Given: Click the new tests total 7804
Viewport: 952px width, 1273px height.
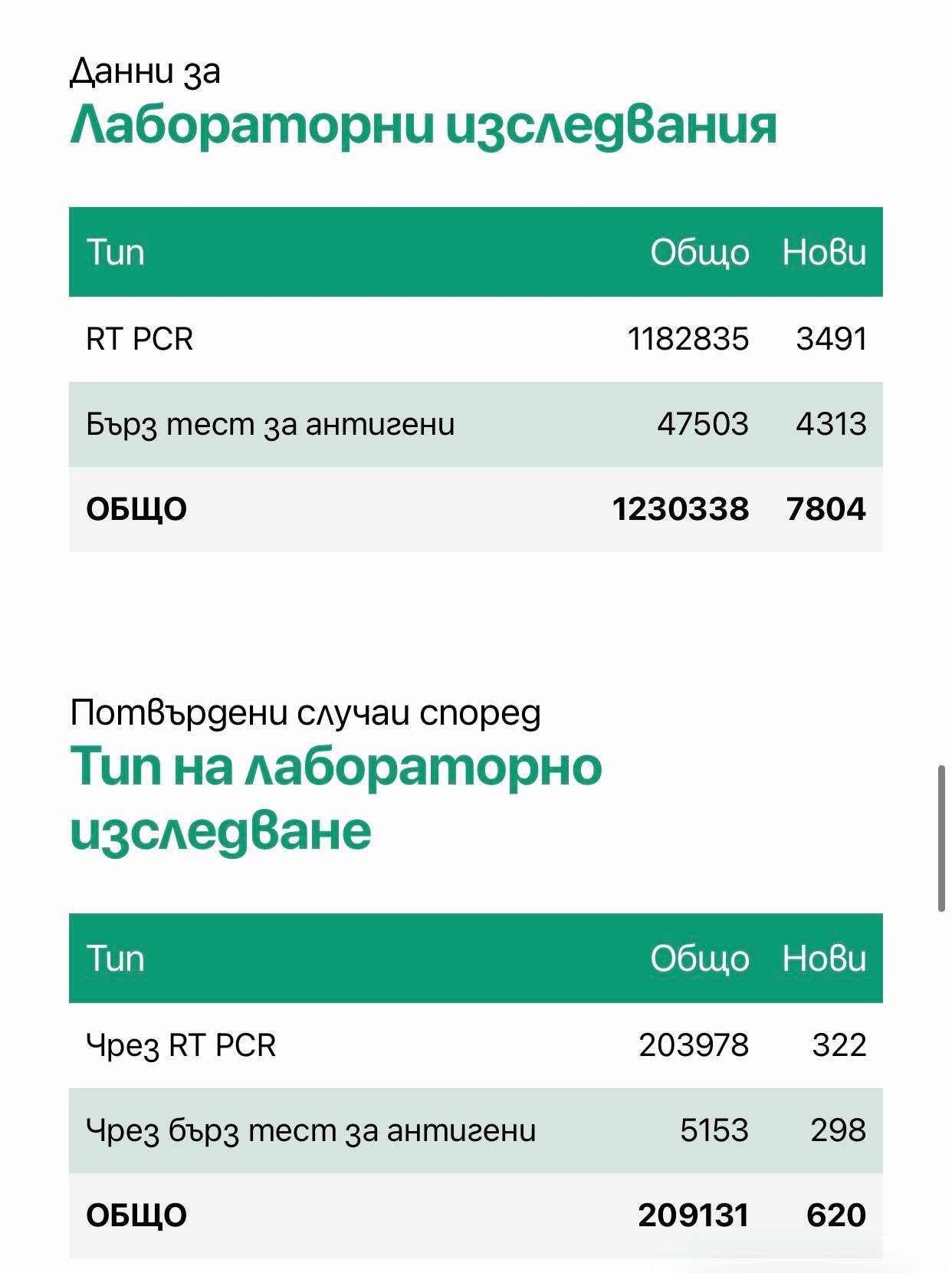Looking at the screenshot, I should click(826, 509).
